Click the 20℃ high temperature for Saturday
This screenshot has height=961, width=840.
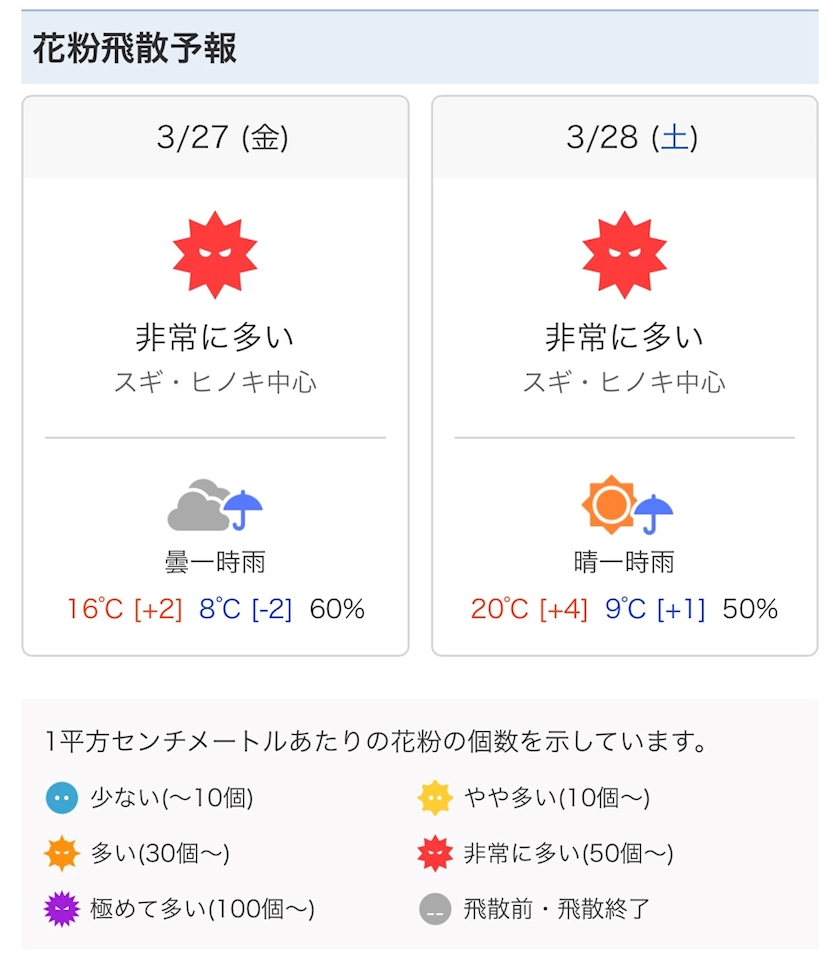pos(500,608)
